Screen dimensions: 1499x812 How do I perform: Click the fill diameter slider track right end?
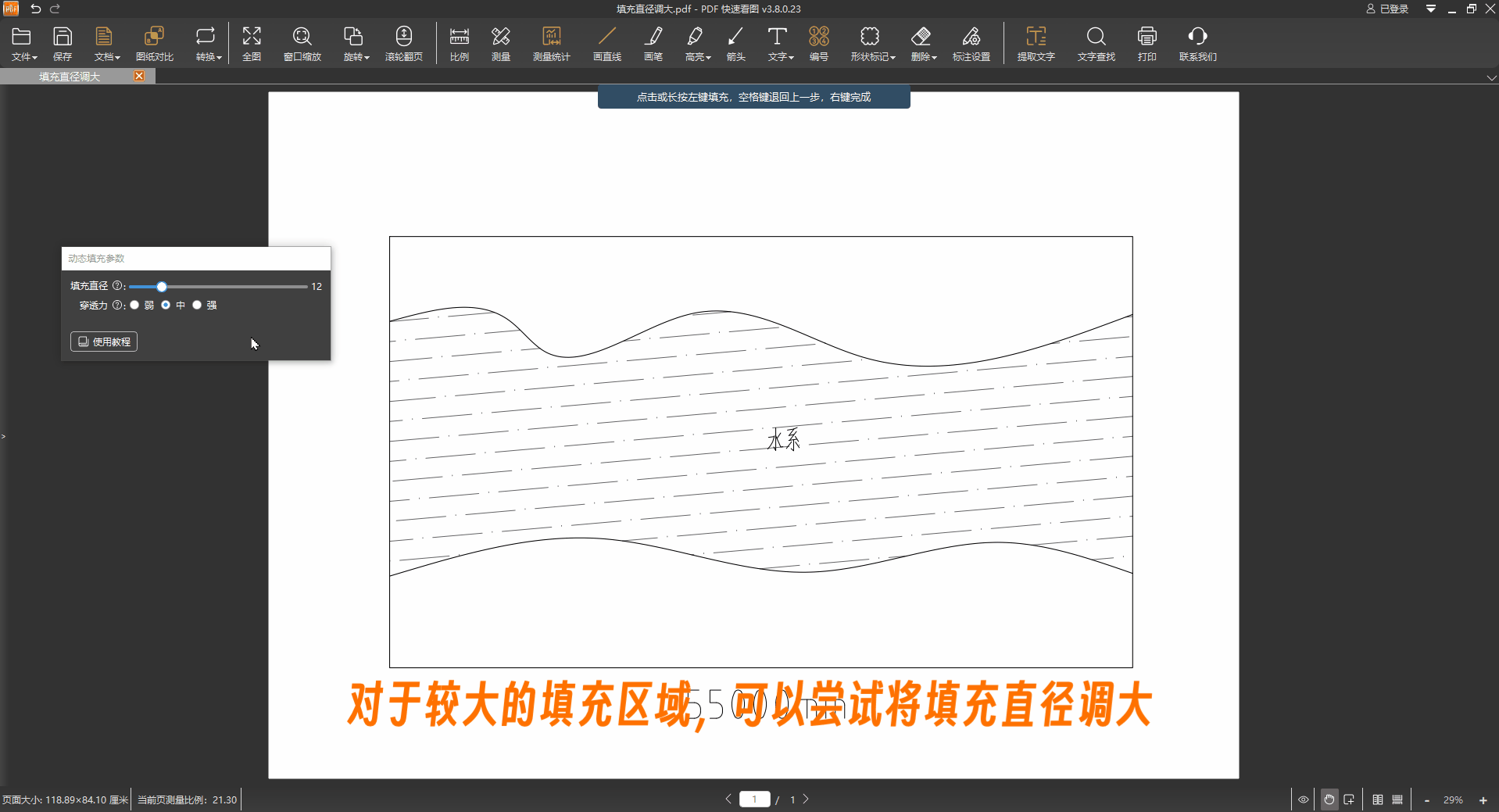coord(305,287)
